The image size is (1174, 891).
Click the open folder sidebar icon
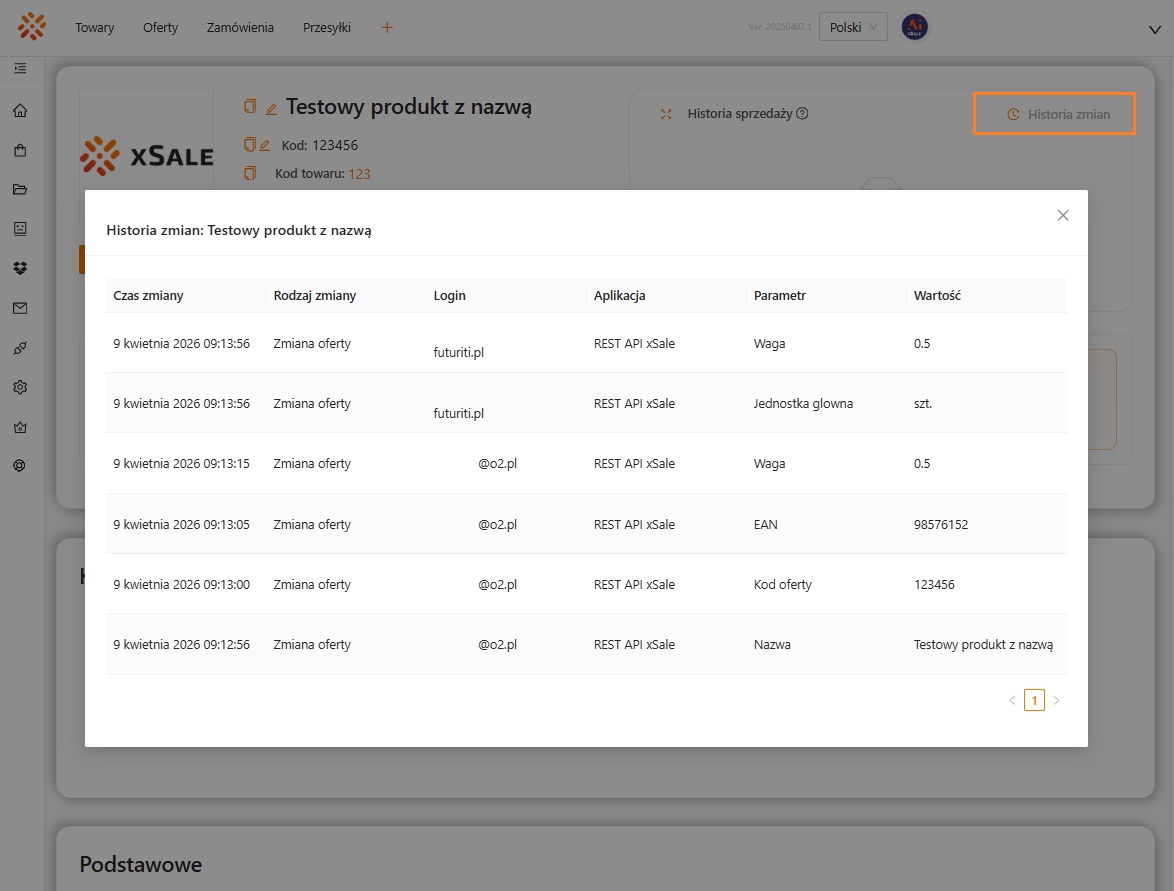20,190
